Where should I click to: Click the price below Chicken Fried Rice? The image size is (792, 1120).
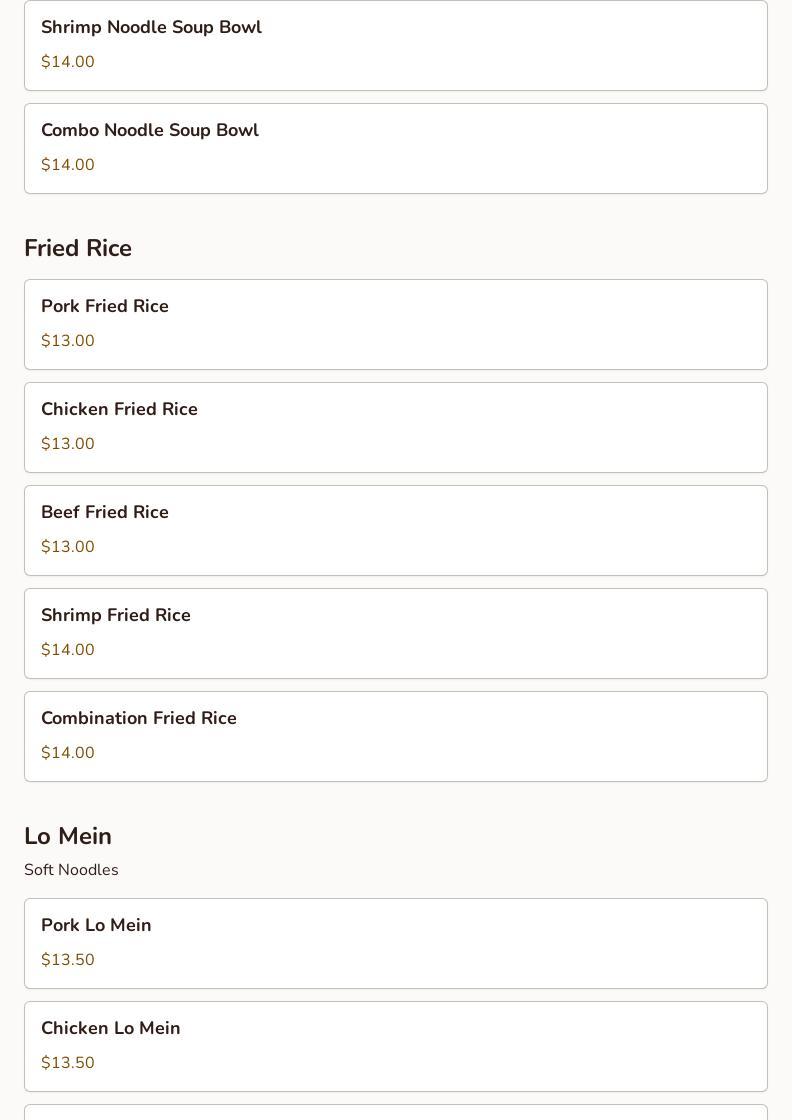(68, 444)
